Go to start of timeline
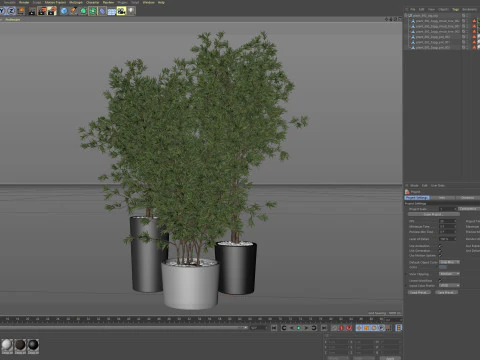This screenshot has height=360, width=480. pos(274,328)
